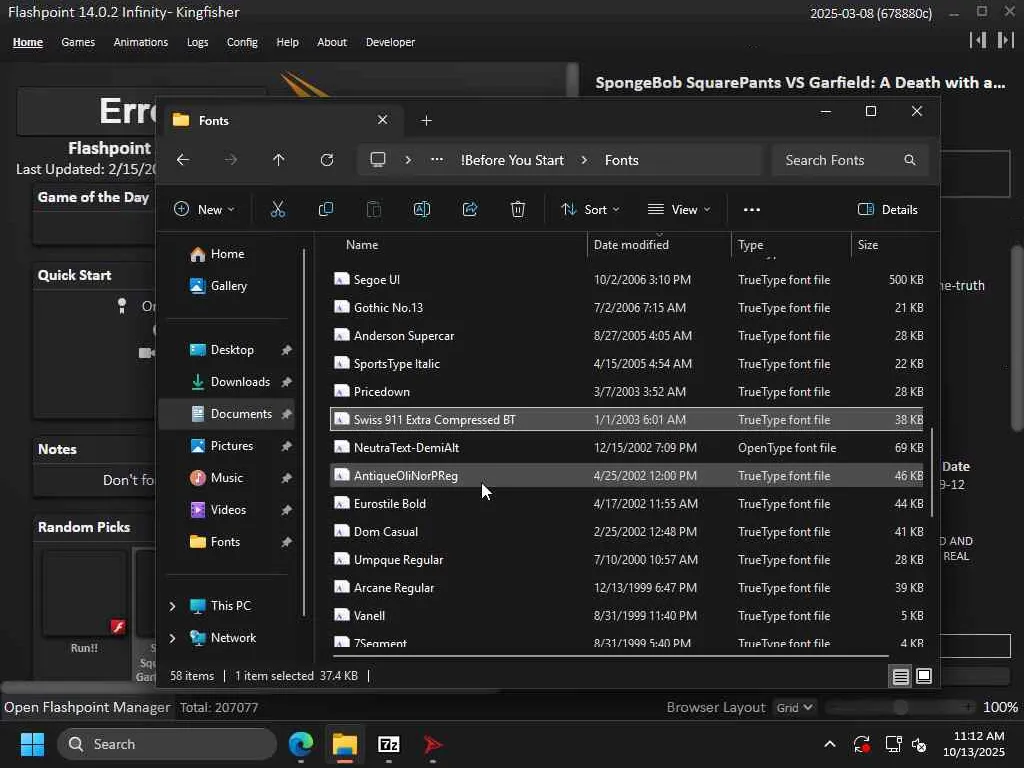Switch to details list view icon in status bar
This screenshot has height=768, width=1024.
[x=901, y=676]
